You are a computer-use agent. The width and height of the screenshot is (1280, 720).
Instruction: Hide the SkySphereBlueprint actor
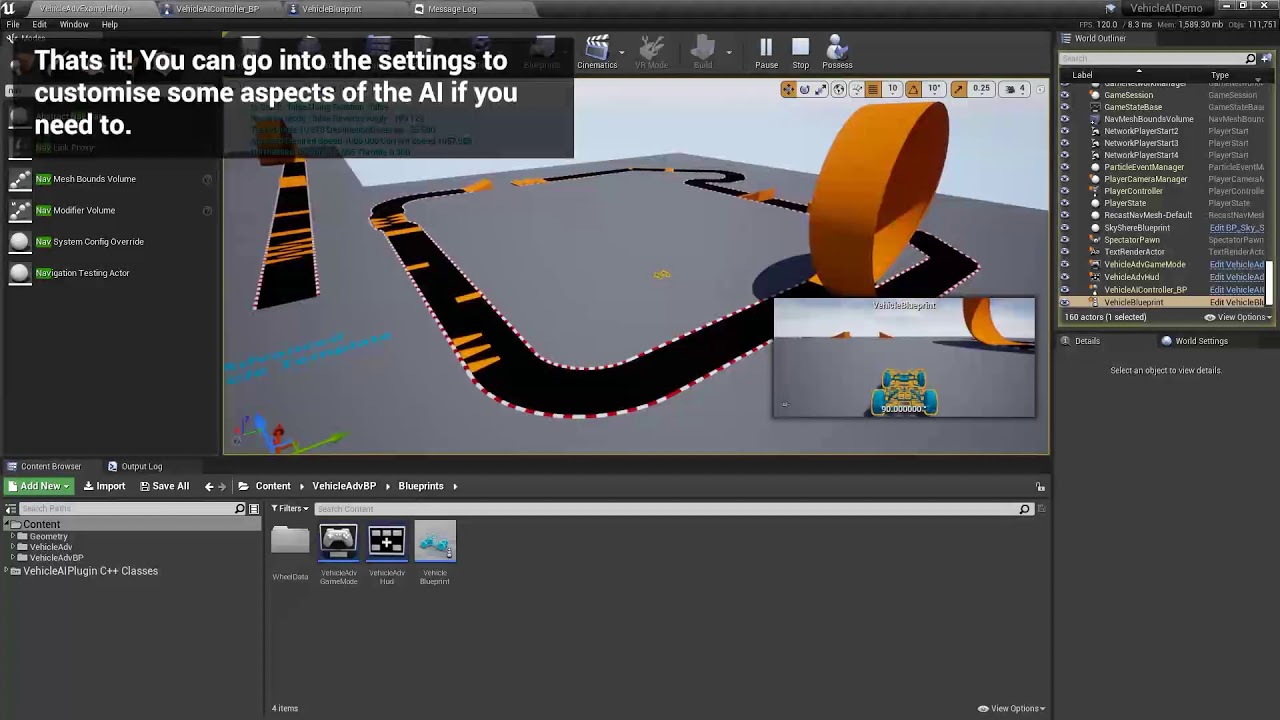(1064, 228)
